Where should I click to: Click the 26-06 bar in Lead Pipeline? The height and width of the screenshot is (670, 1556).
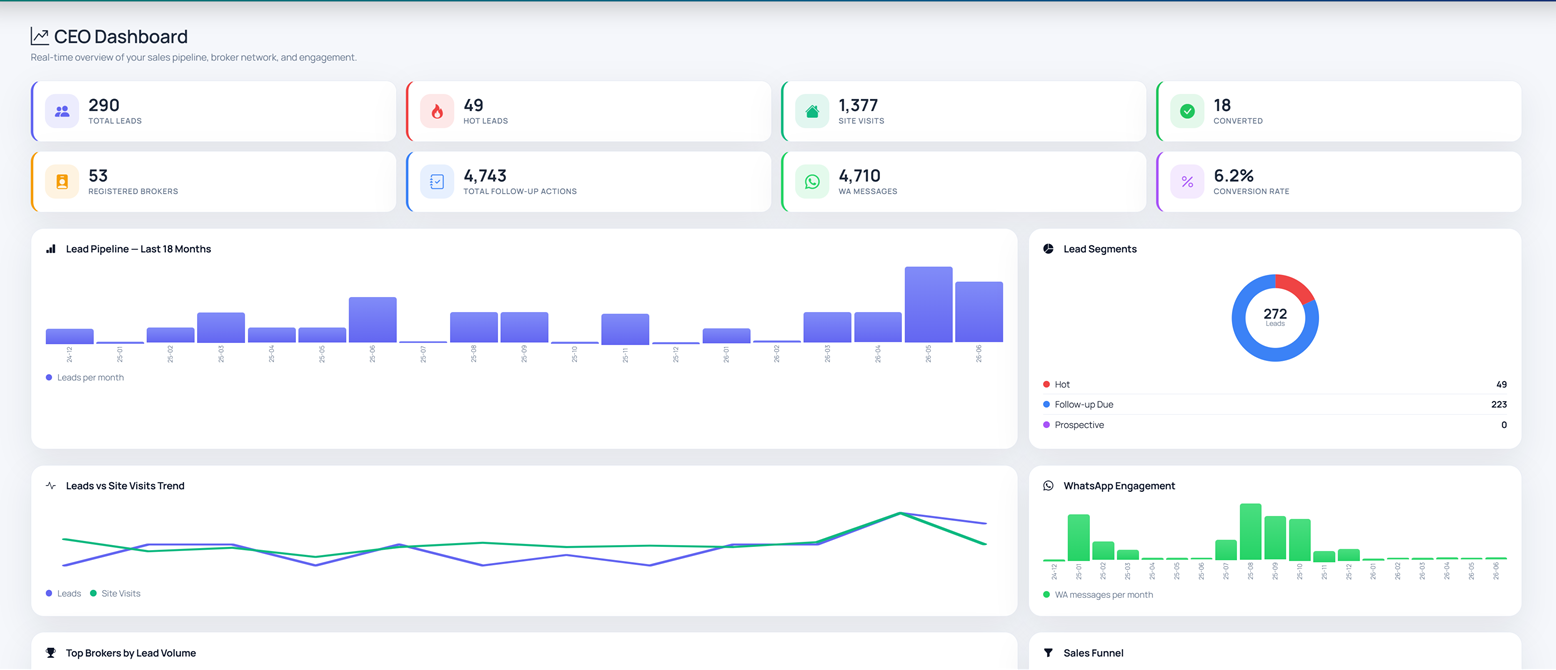[979, 312]
